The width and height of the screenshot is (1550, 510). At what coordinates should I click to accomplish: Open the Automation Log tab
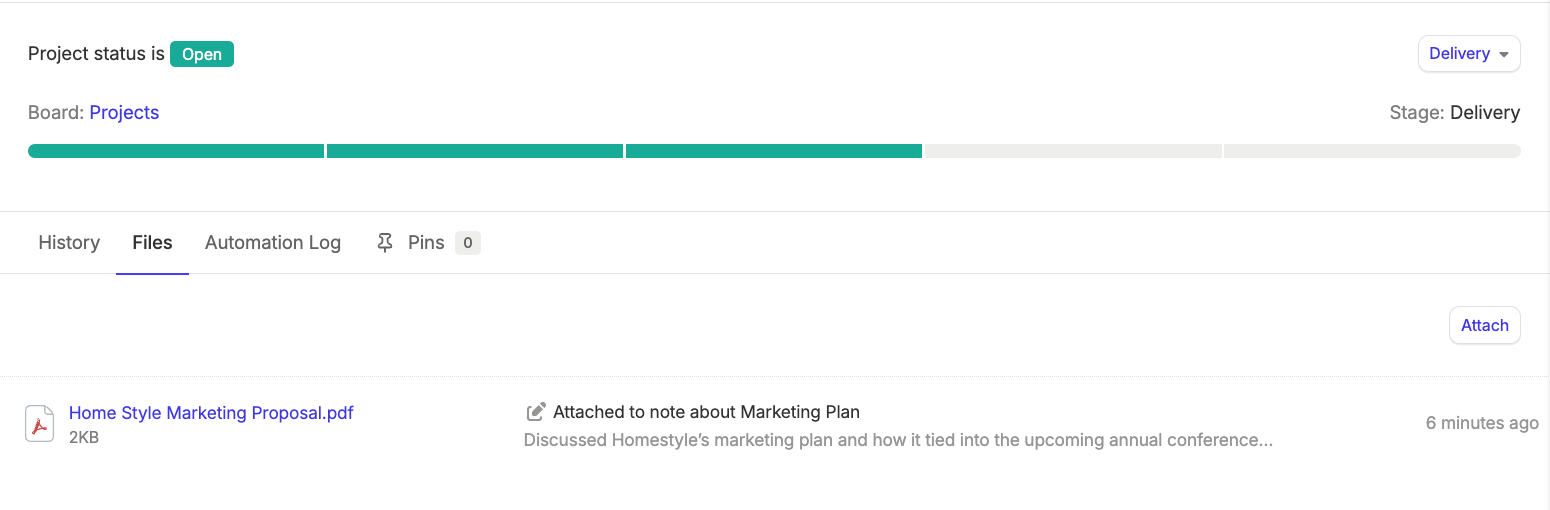(x=273, y=243)
